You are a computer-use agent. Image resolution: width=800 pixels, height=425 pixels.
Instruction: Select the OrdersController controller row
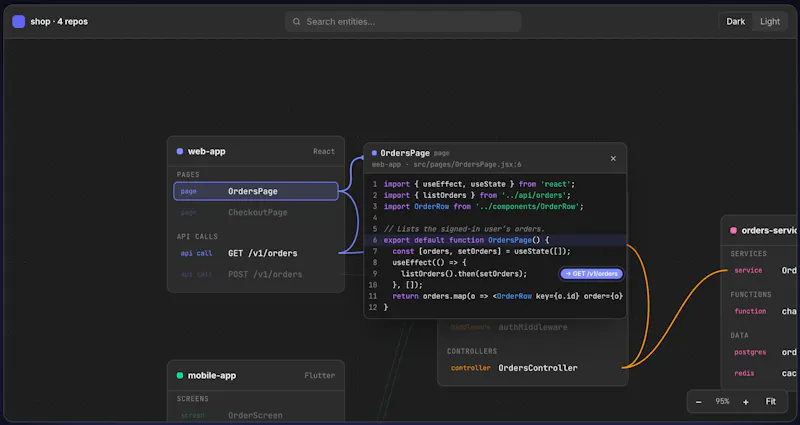click(x=533, y=368)
